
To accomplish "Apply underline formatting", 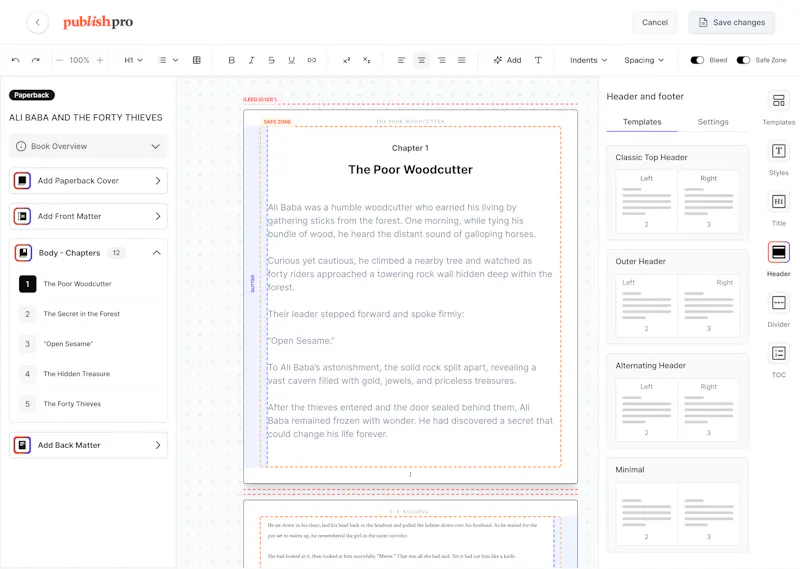I will [291, 60].
